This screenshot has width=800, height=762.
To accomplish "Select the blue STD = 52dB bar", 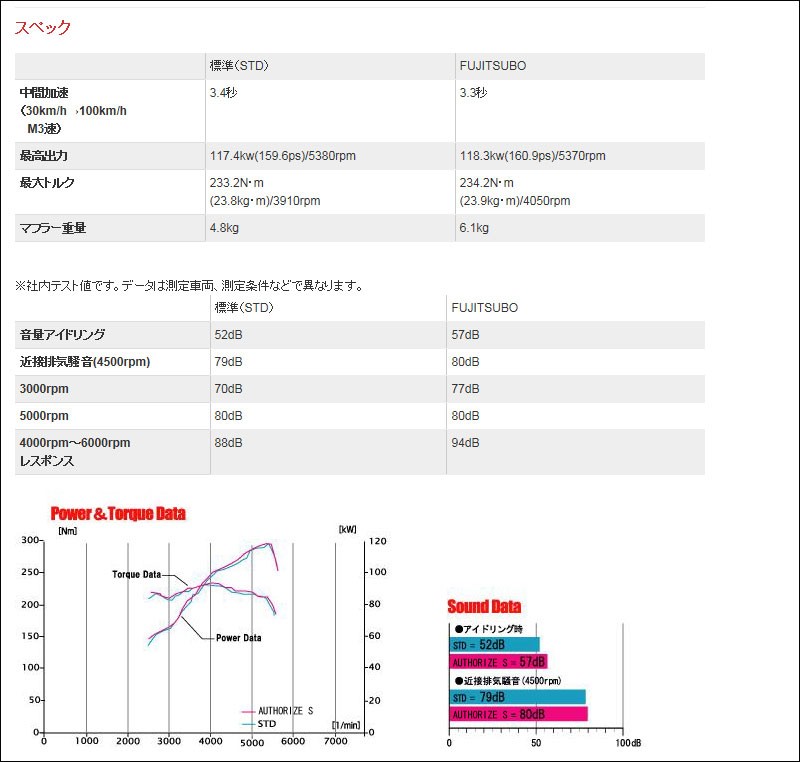I will coord(495,645).
